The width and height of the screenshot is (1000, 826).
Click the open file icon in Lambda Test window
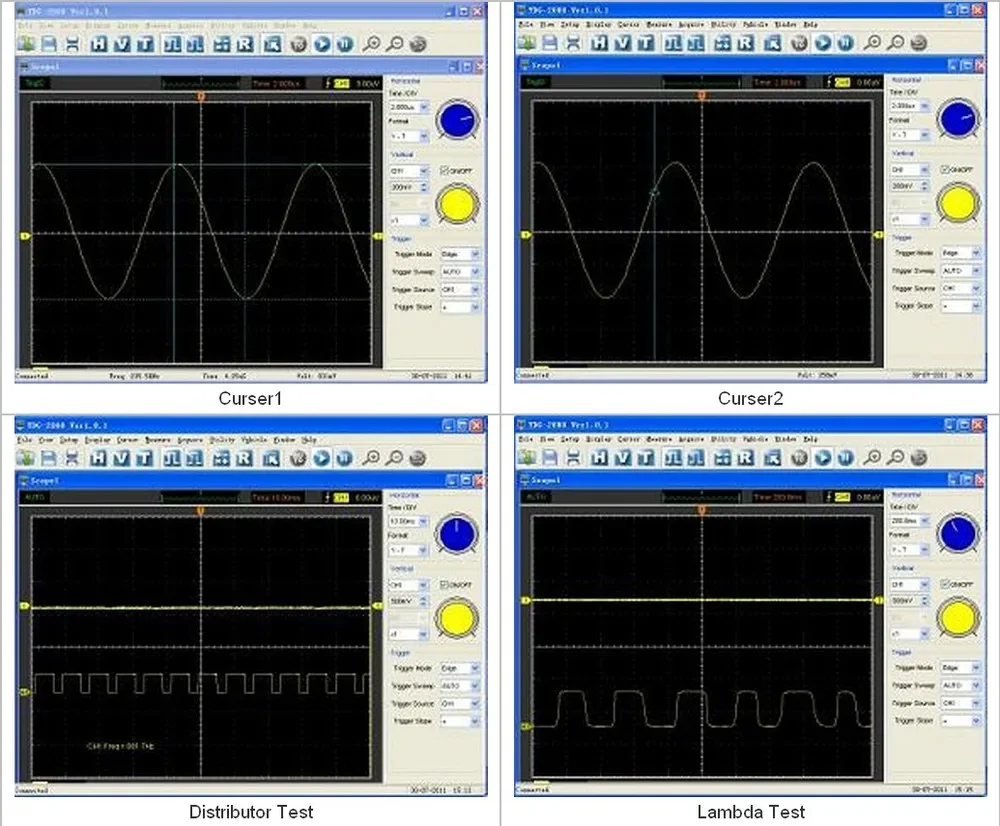pos(527,457)
